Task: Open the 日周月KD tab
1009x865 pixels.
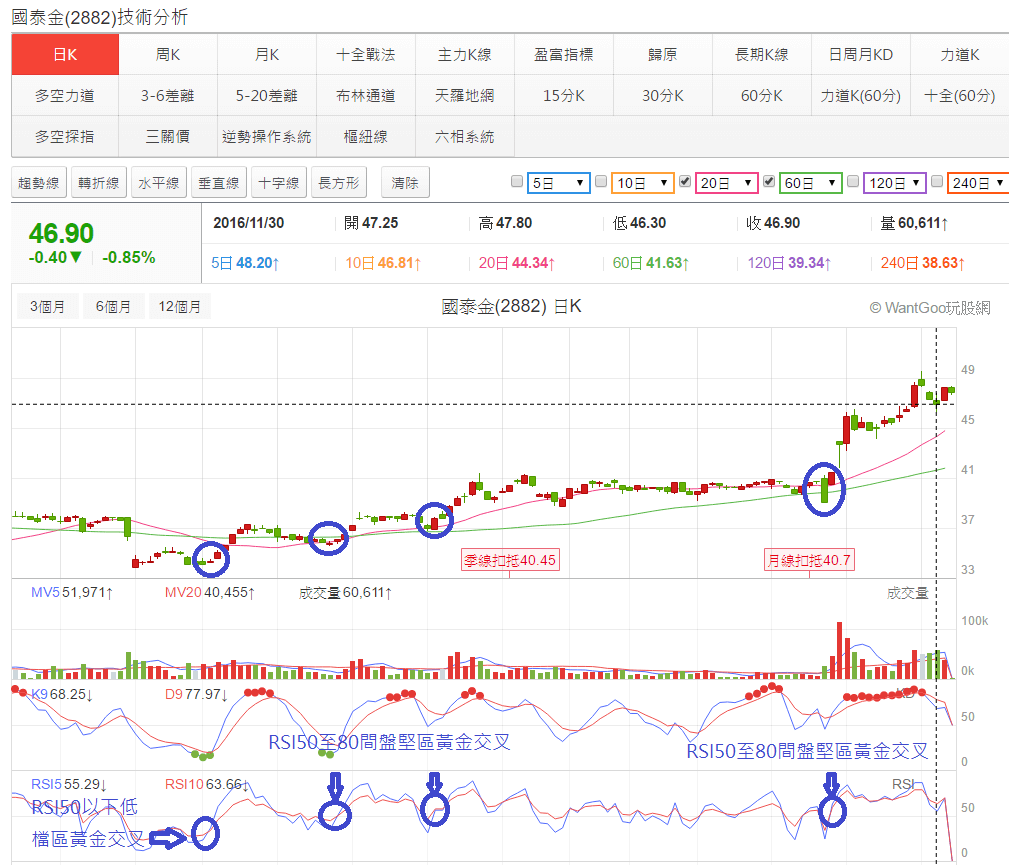Action: click(x=860, y=55)
